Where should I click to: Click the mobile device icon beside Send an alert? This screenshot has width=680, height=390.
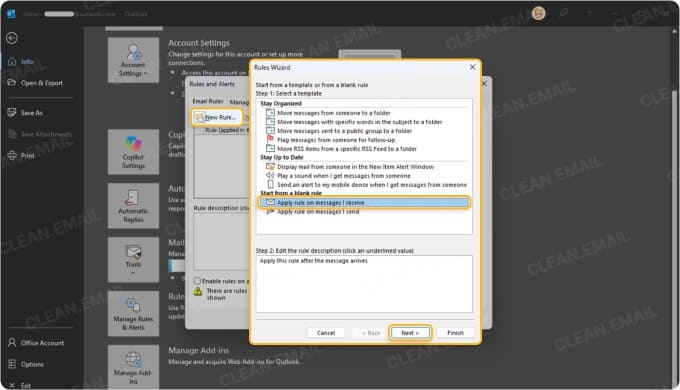coord(270,184)
